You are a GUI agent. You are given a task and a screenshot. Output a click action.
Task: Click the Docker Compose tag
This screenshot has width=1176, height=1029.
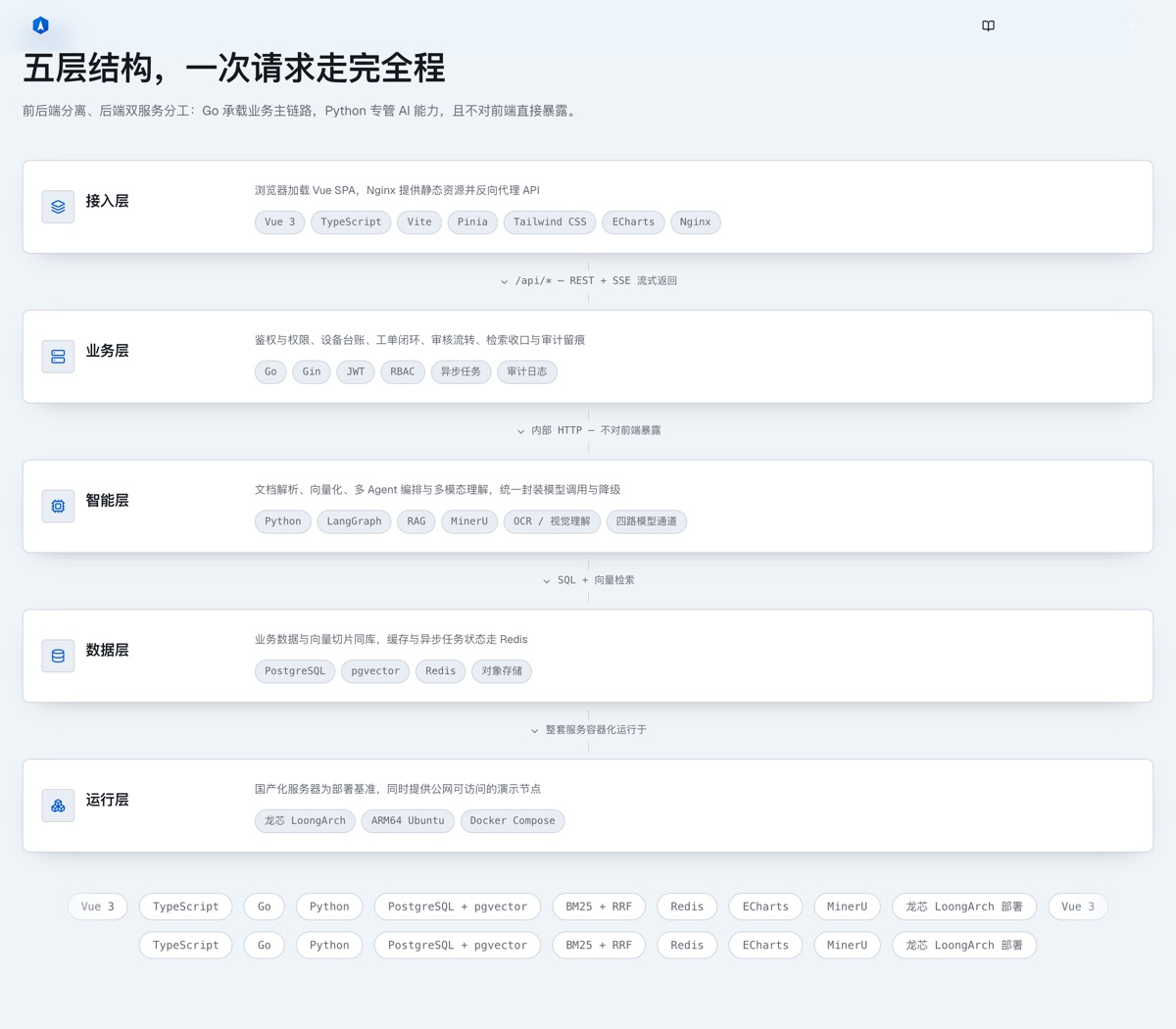click(513, 821)
